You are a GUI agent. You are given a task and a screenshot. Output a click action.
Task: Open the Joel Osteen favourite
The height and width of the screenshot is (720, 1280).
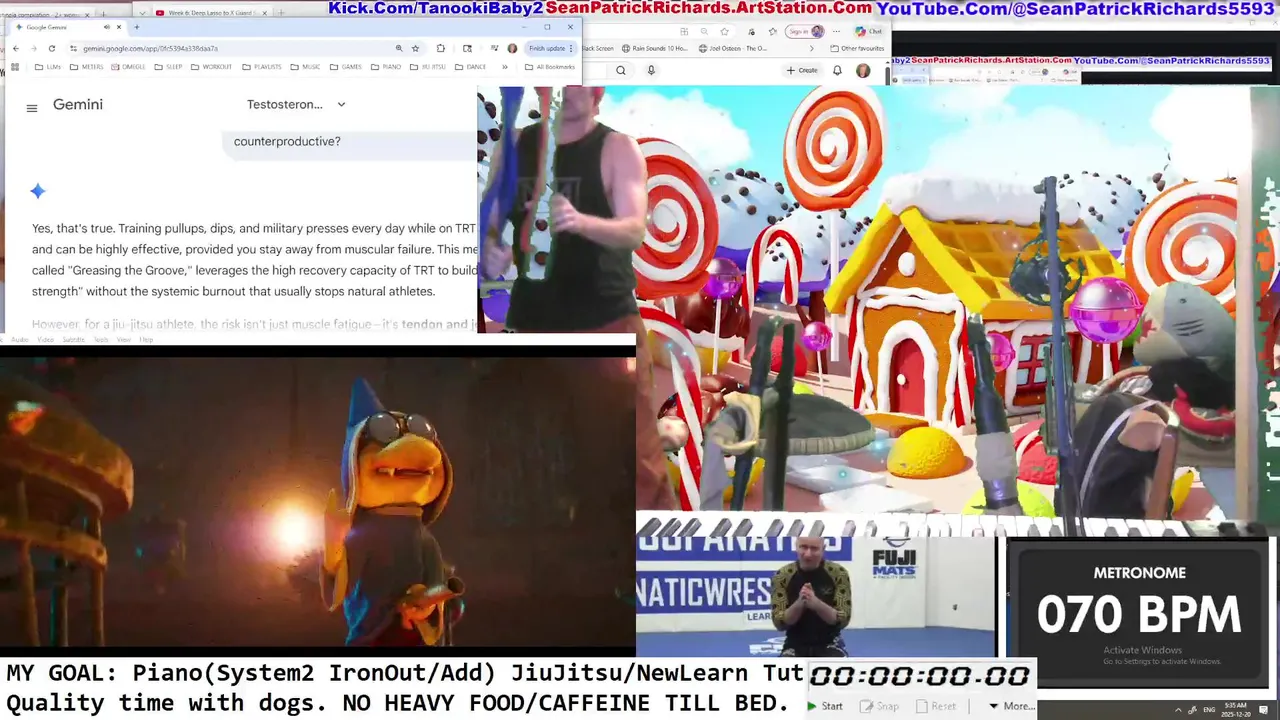[733, 48]
